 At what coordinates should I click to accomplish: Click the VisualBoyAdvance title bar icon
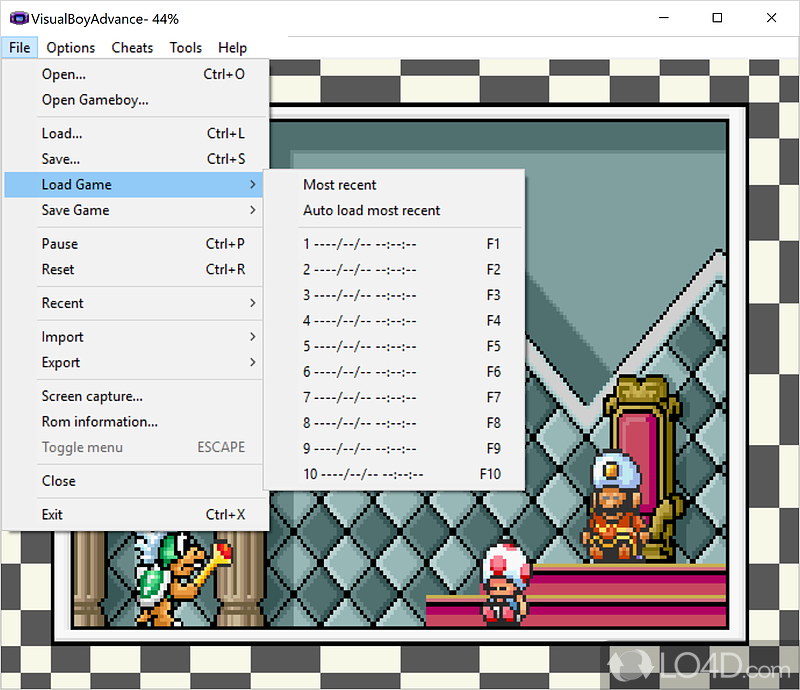[15, 18]
